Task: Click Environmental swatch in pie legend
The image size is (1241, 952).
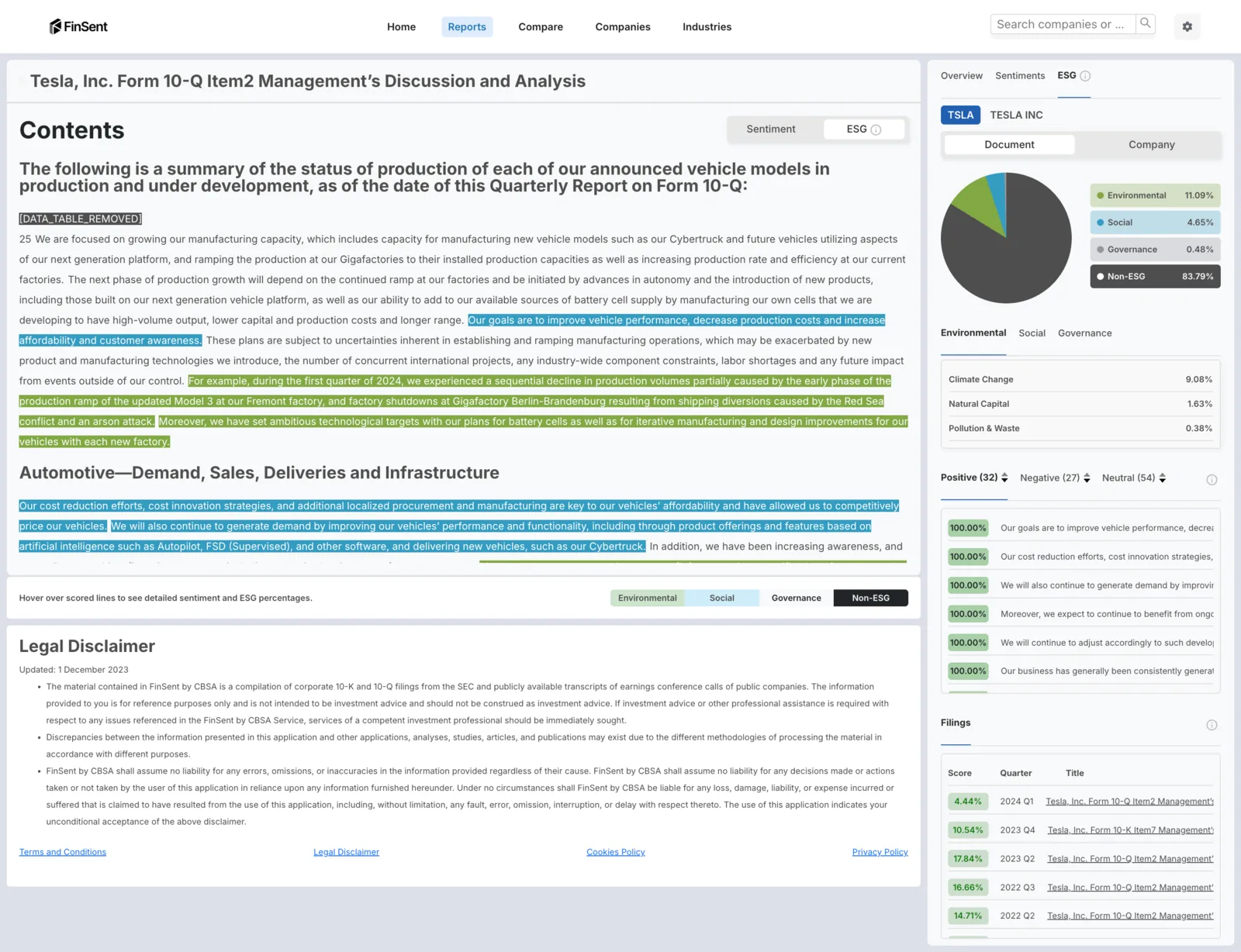Action: point(1100,195)
